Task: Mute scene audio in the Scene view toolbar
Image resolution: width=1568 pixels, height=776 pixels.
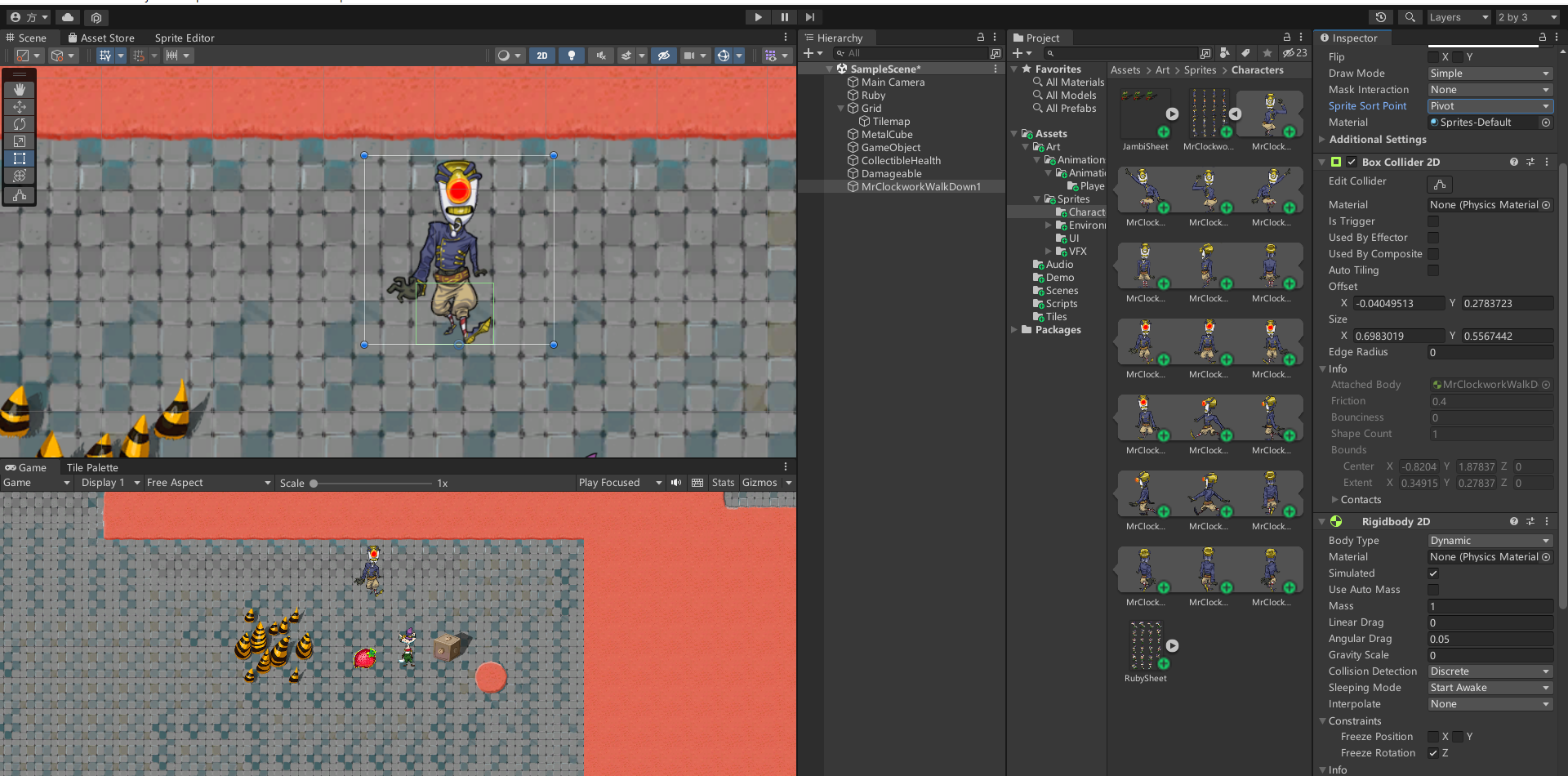Action: (601, 56)
